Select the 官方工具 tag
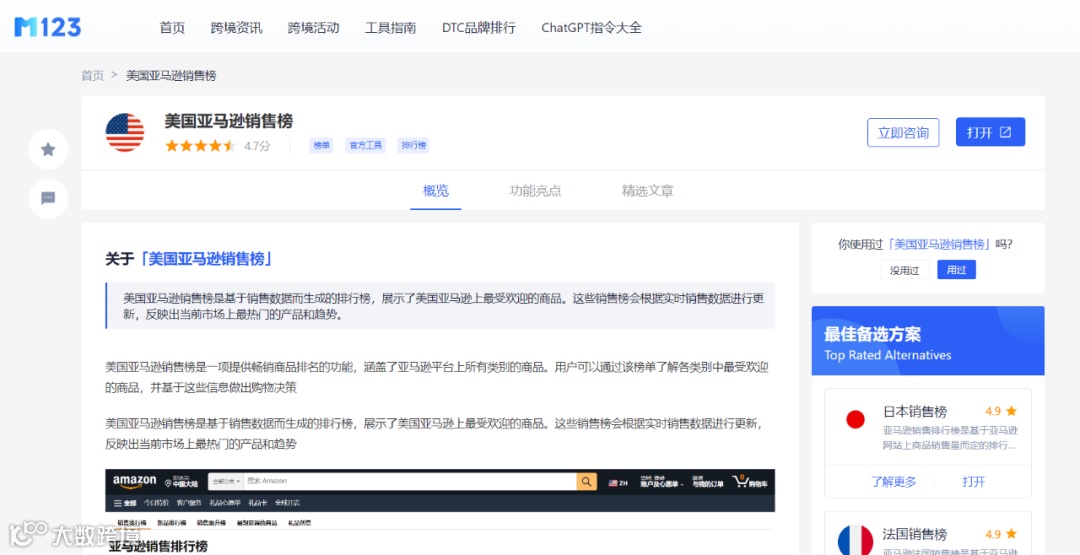Viewport: 1080px width, 555px height. pyautogui.click(x=366, y=145)
